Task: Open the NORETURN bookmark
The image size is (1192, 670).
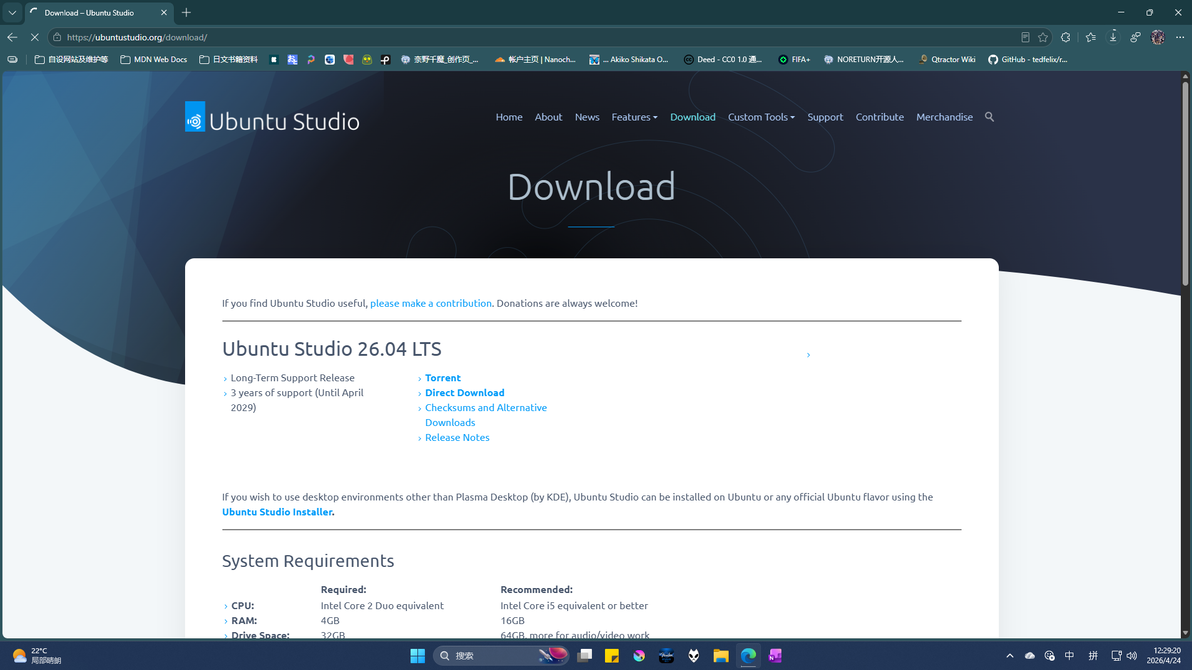Action: tap(864, 59)
